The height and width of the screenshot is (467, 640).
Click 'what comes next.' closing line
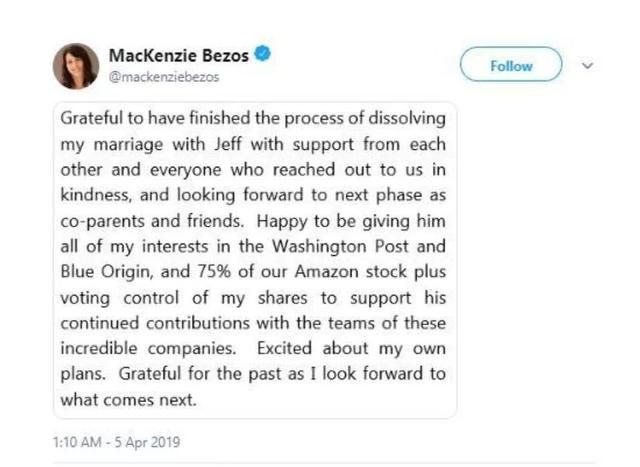[x=129, y=400]
